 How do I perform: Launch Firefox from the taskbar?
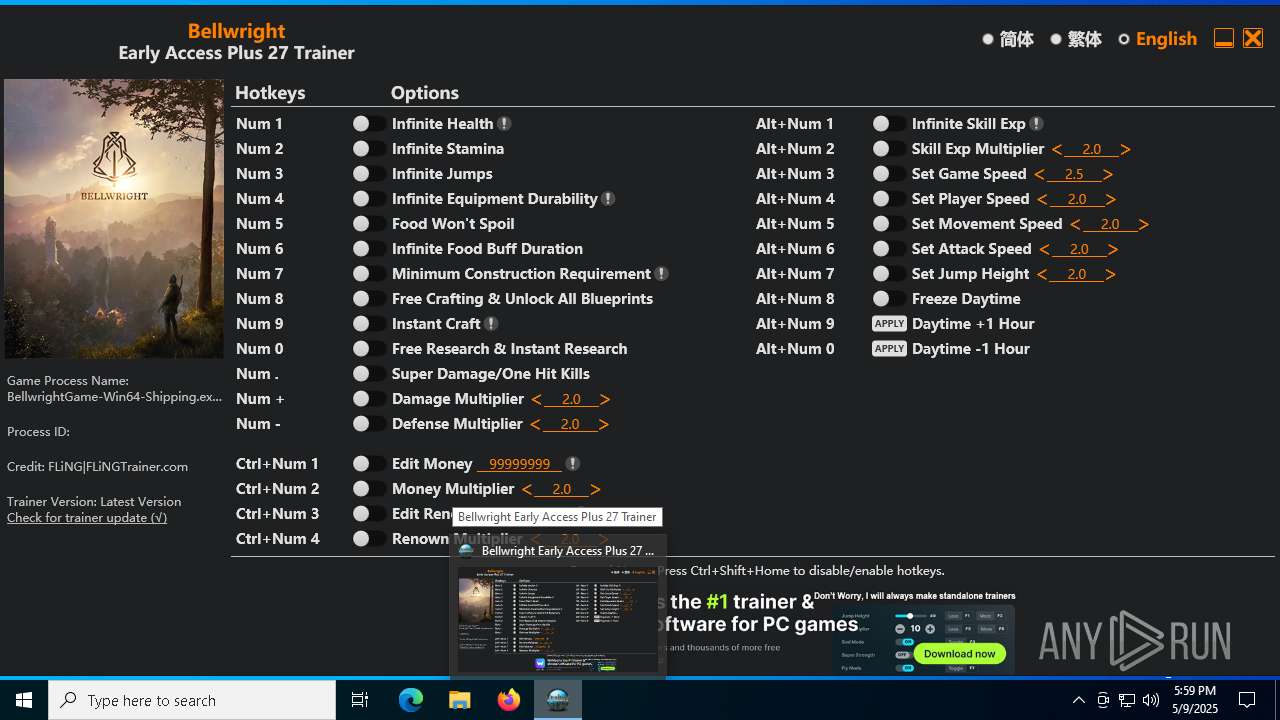tap(509, 700)
